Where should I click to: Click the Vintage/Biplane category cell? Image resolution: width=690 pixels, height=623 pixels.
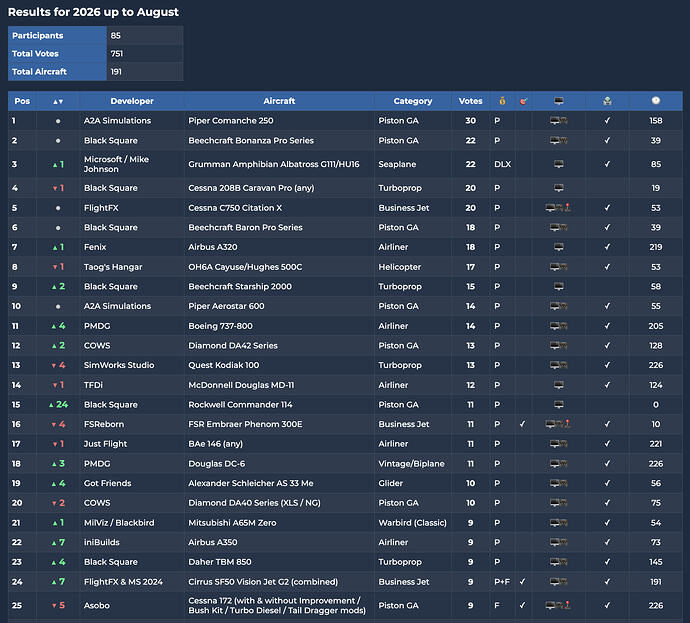(x=411, y=464)
